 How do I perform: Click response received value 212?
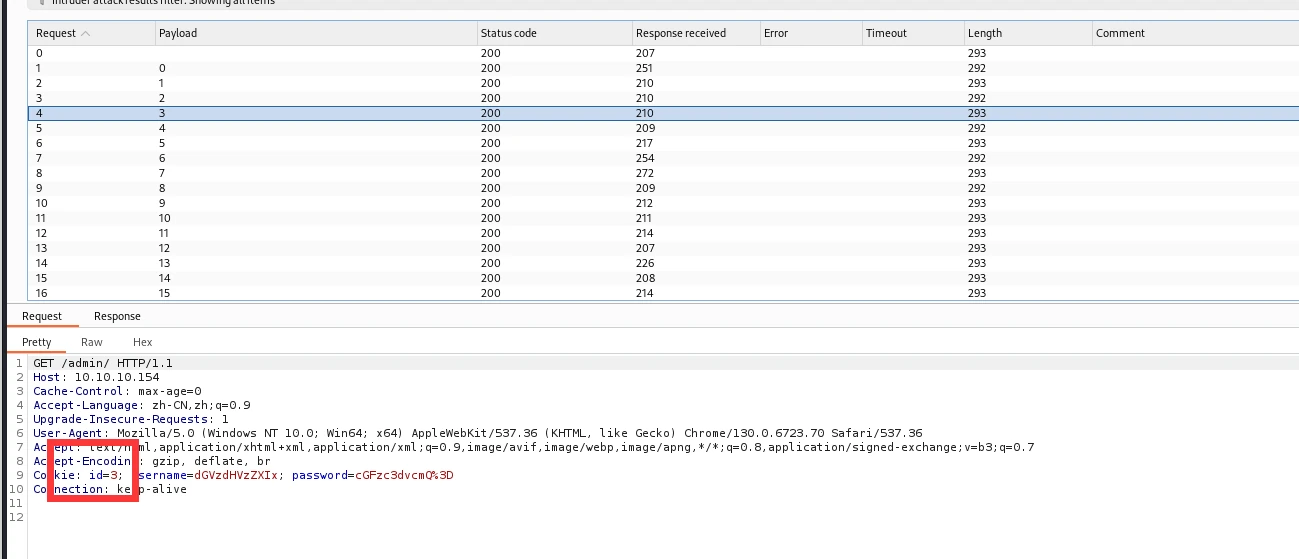[645, 203]
